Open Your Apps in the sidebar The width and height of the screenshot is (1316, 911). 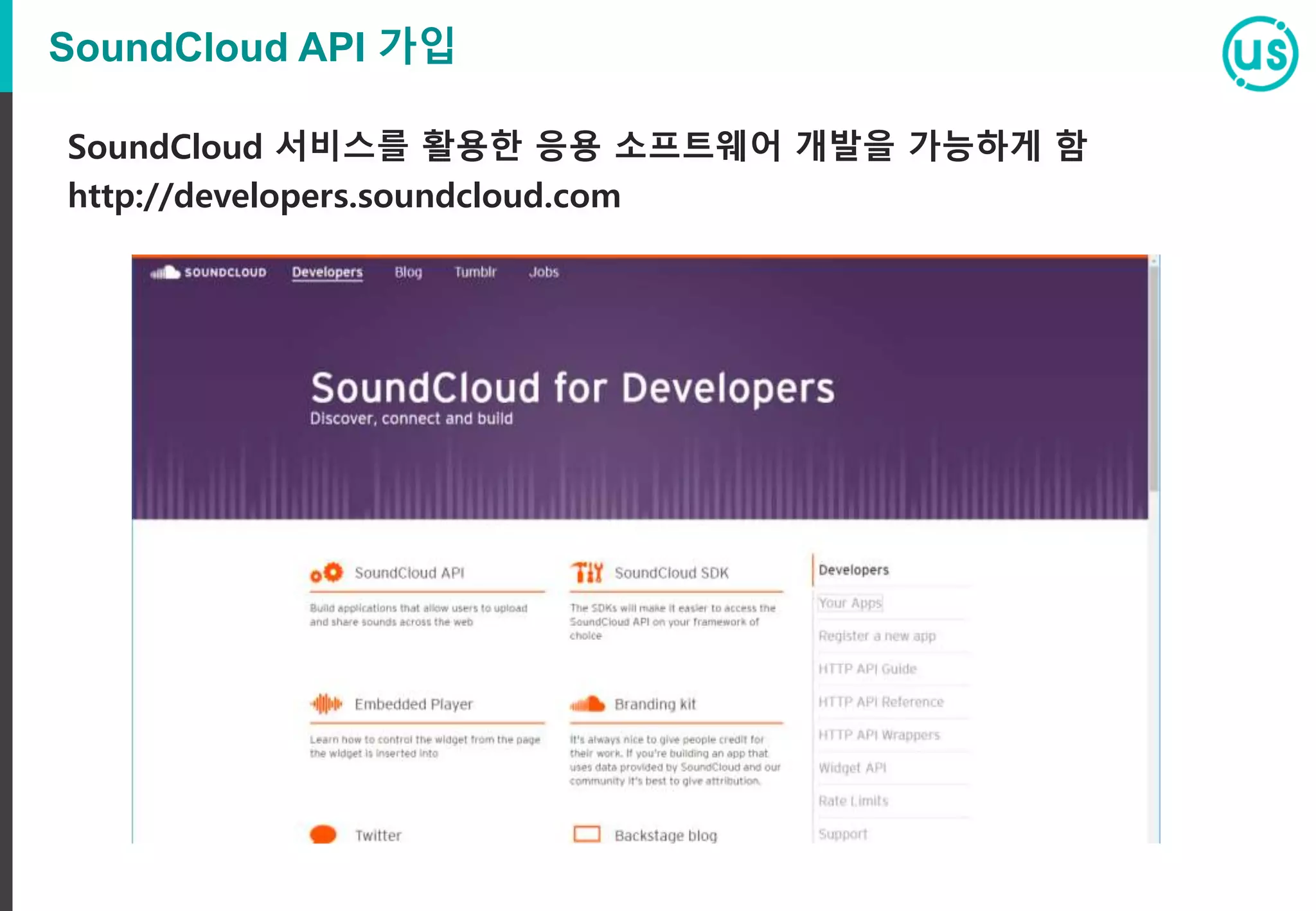tap(850, 603)
